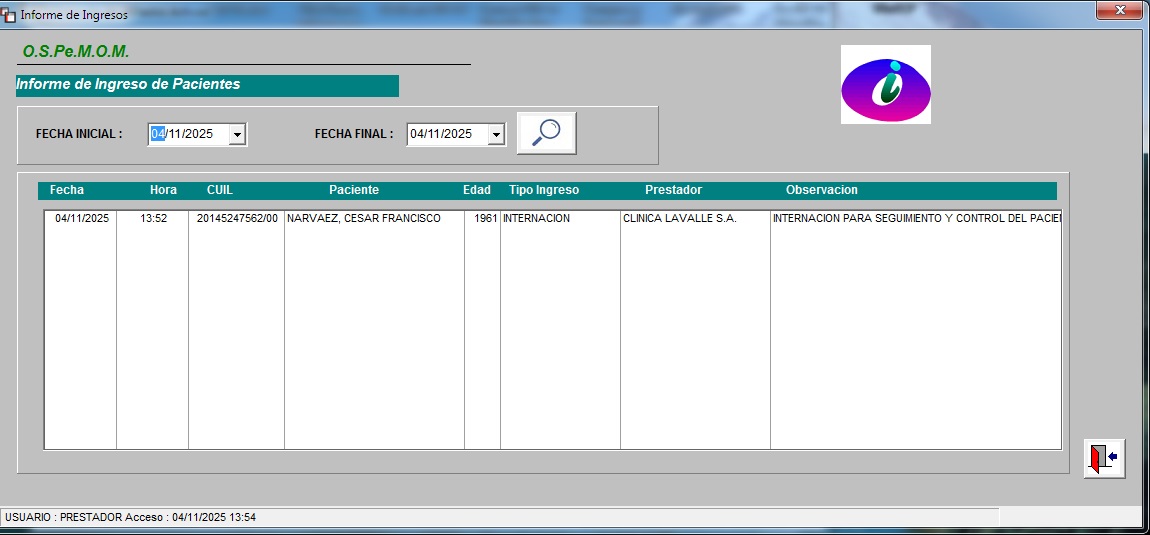Open the FECHA INICIAL date dropdown
The height and width of the screenshot is (535, 1150).
tap(237, 134)
